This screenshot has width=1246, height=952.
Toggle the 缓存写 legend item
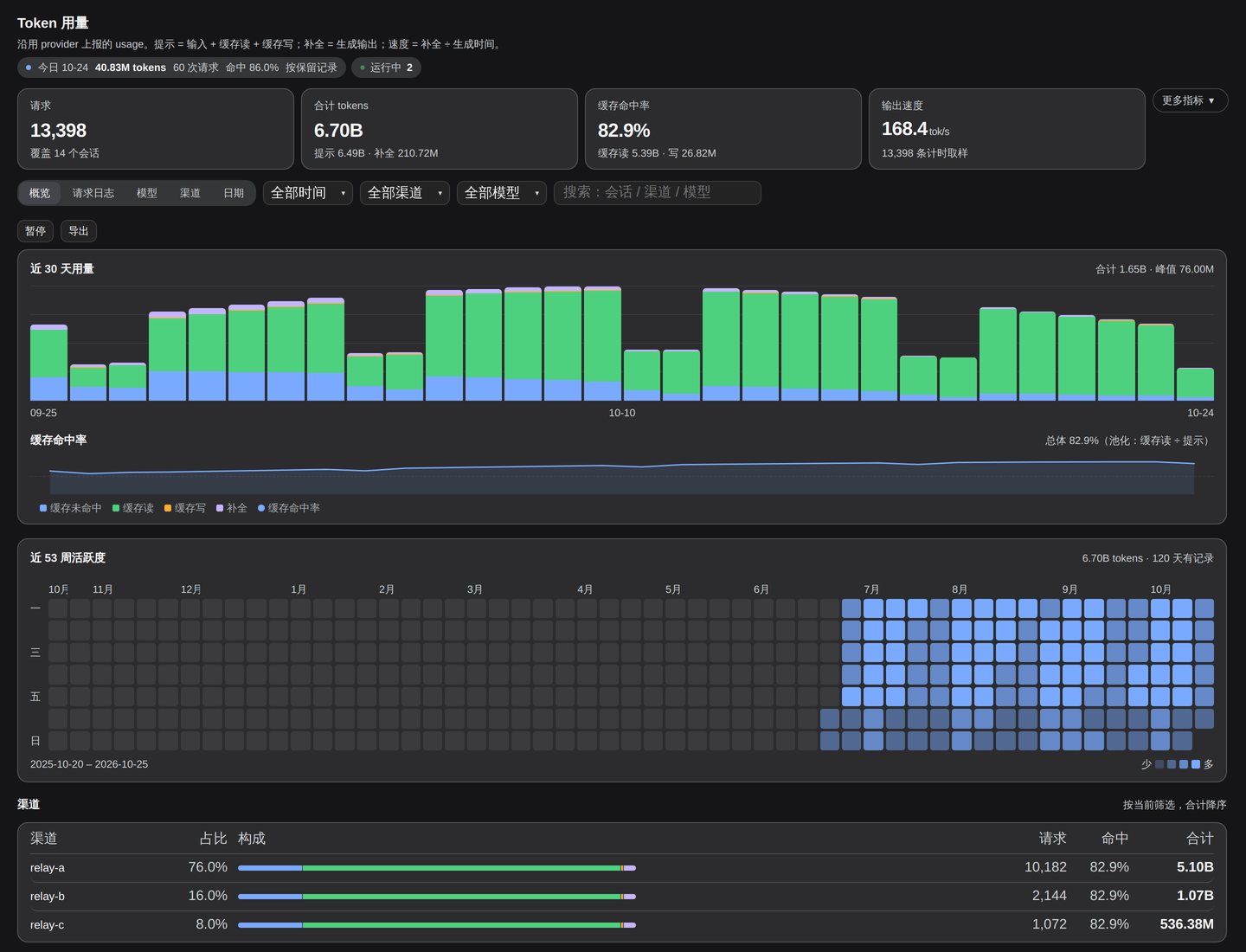tap(185, 508)
